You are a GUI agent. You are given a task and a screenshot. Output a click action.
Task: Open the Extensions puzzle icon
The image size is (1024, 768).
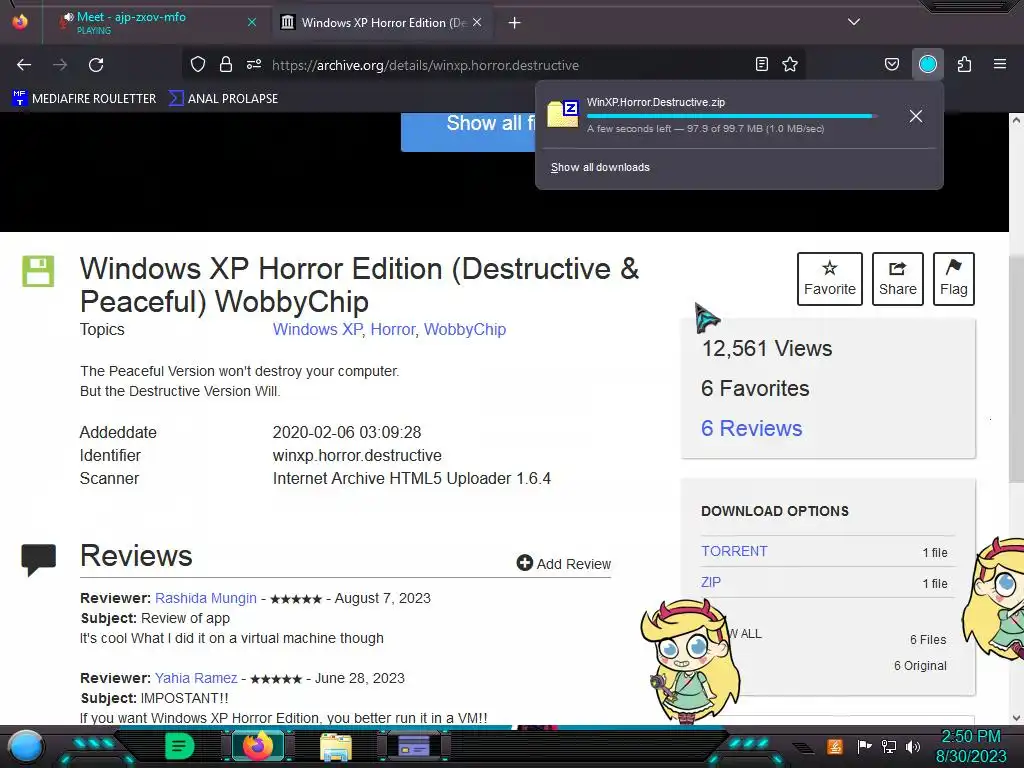point(965,65)
